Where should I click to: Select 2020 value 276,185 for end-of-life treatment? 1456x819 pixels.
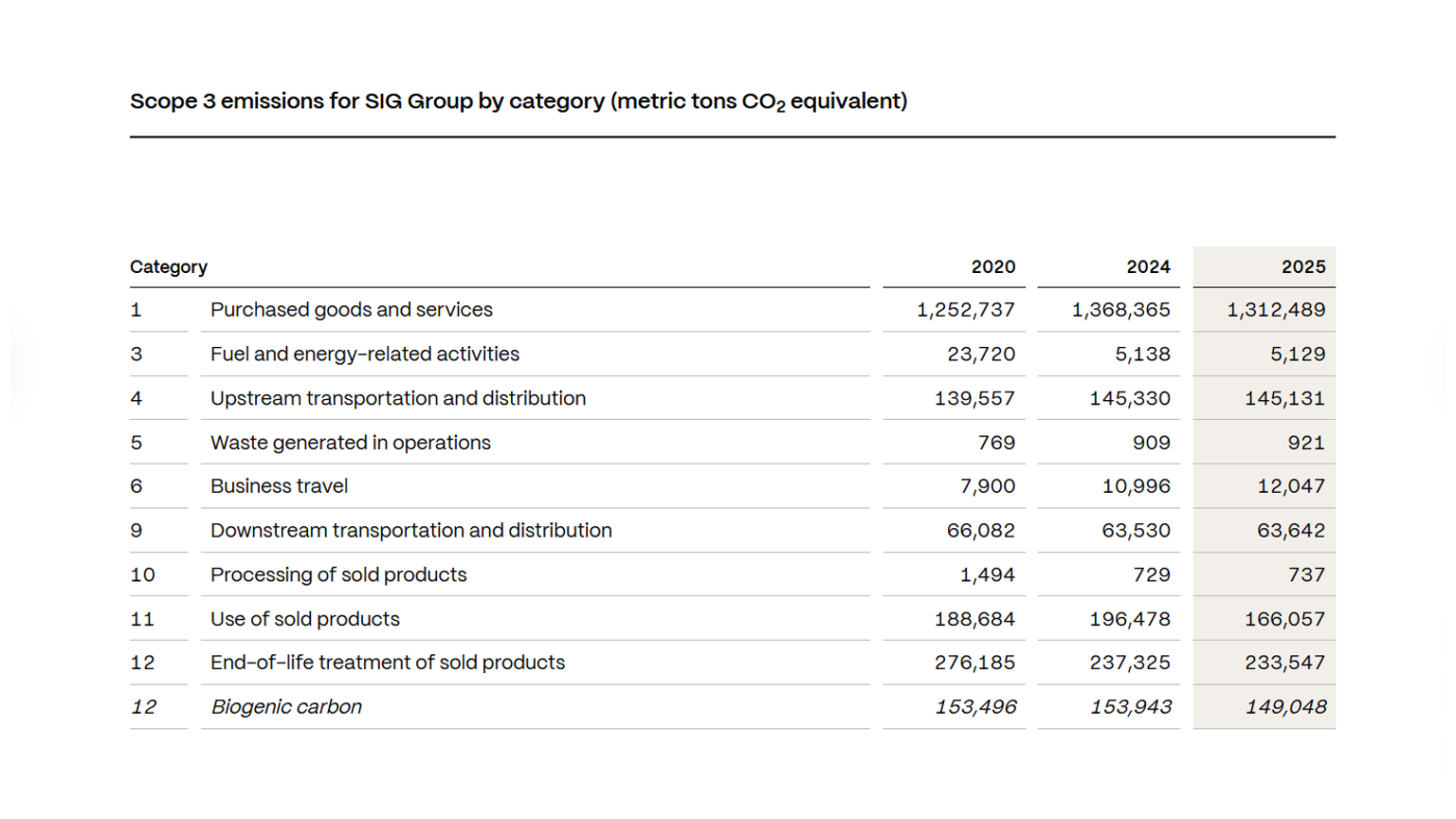pyautogui.click(x=974, y=663)
